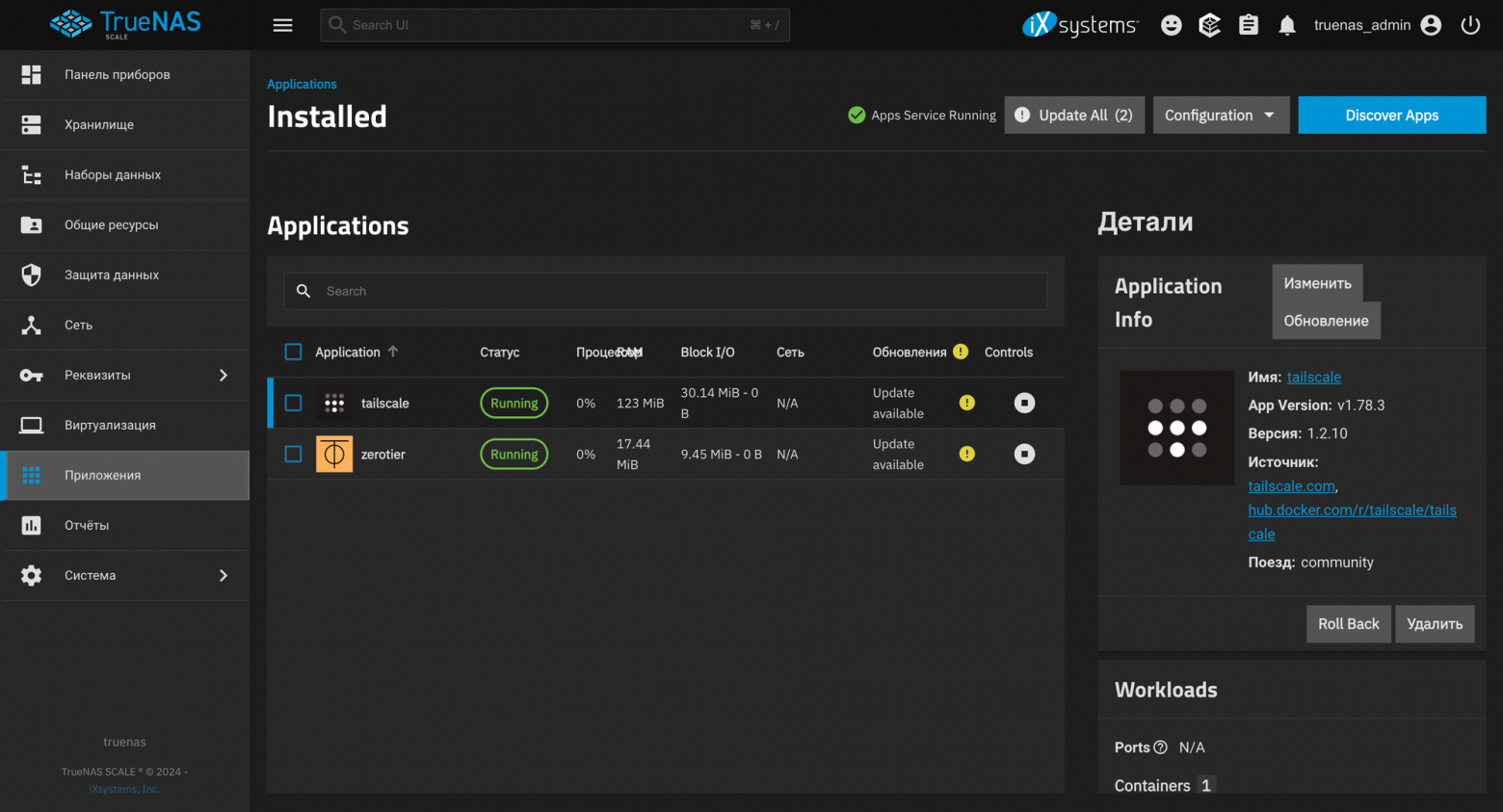Screen dimensions: 1503x812
Task: Click the Roll Back button
Action: point(1348,624)
